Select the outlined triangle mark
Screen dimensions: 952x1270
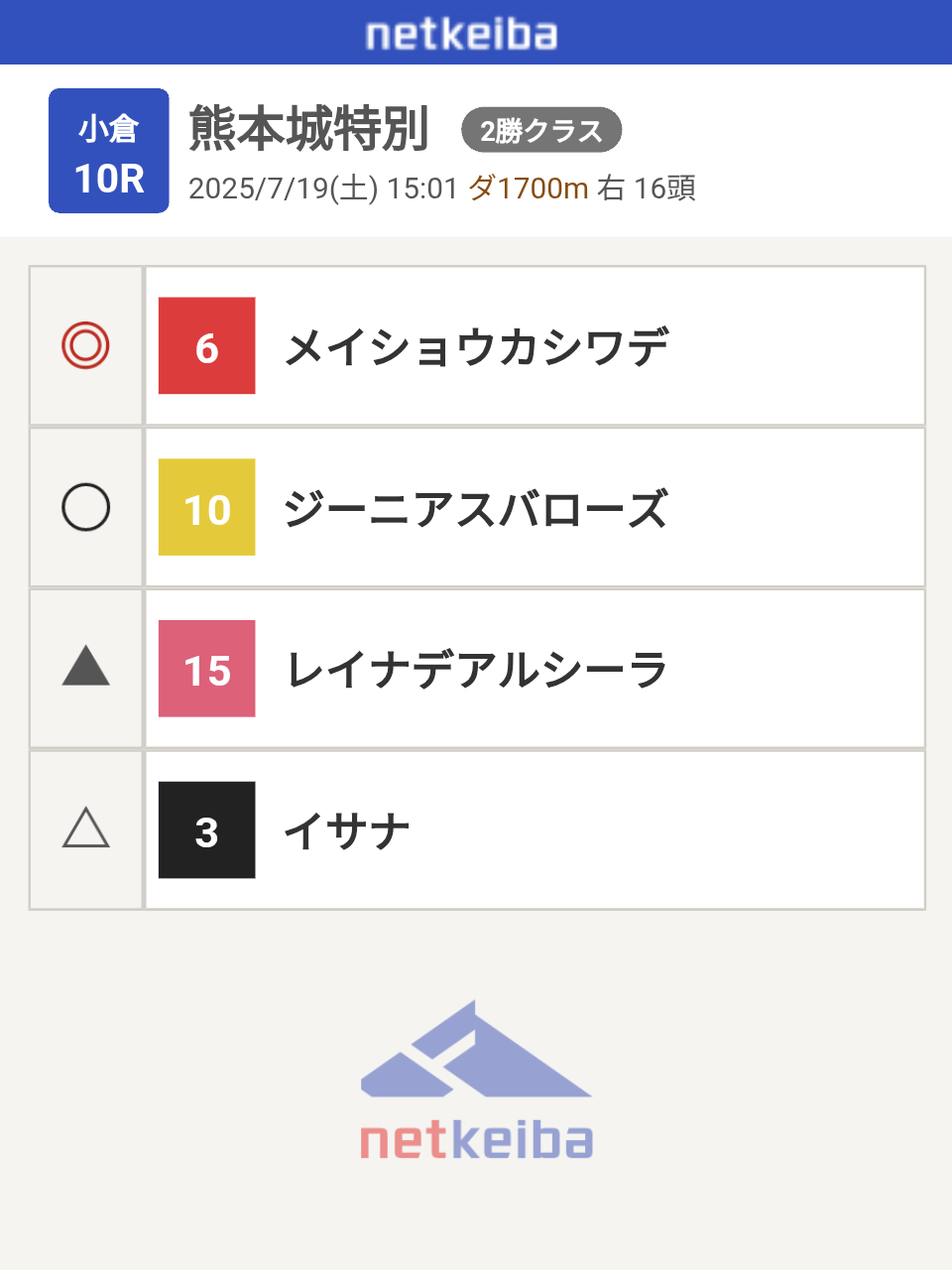pyautogui.click(x=85, y=827)
